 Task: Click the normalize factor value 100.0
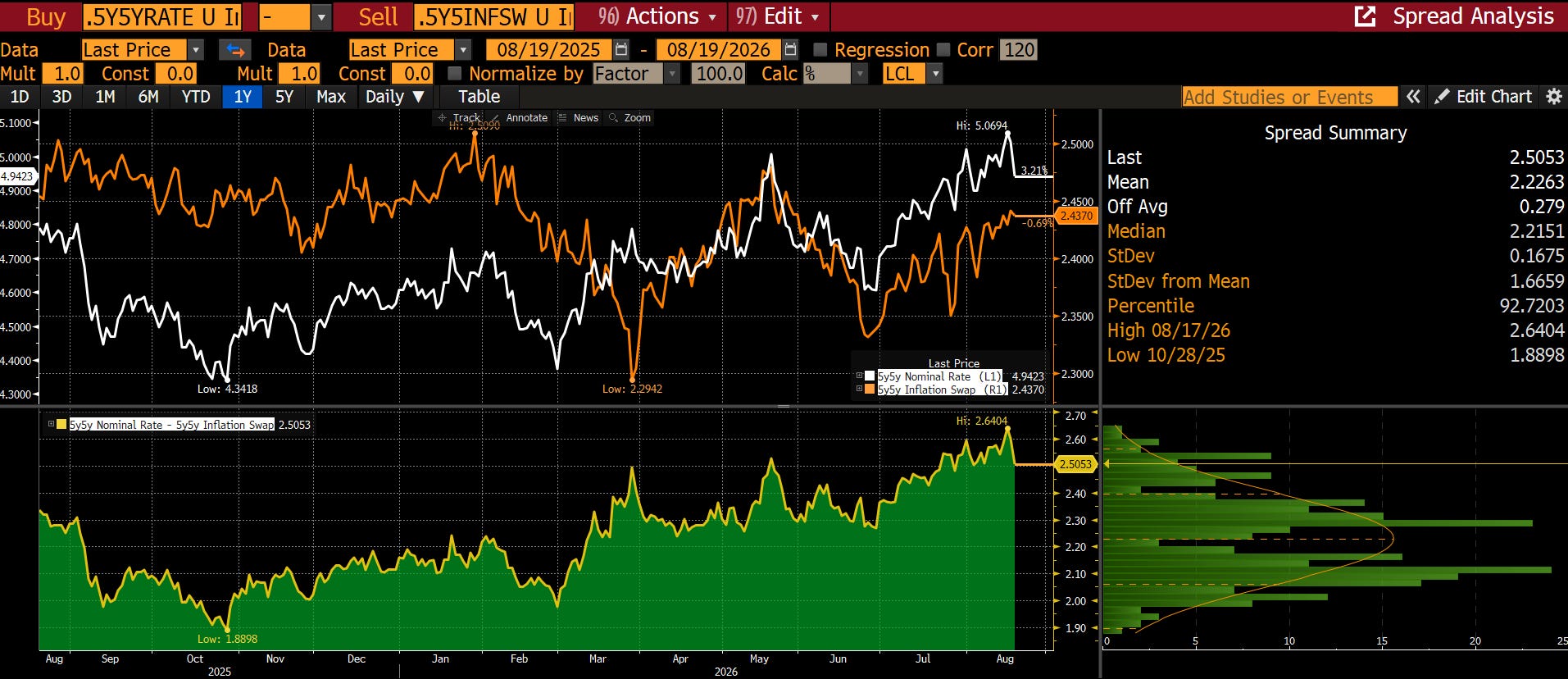click(x=719, y=74)
